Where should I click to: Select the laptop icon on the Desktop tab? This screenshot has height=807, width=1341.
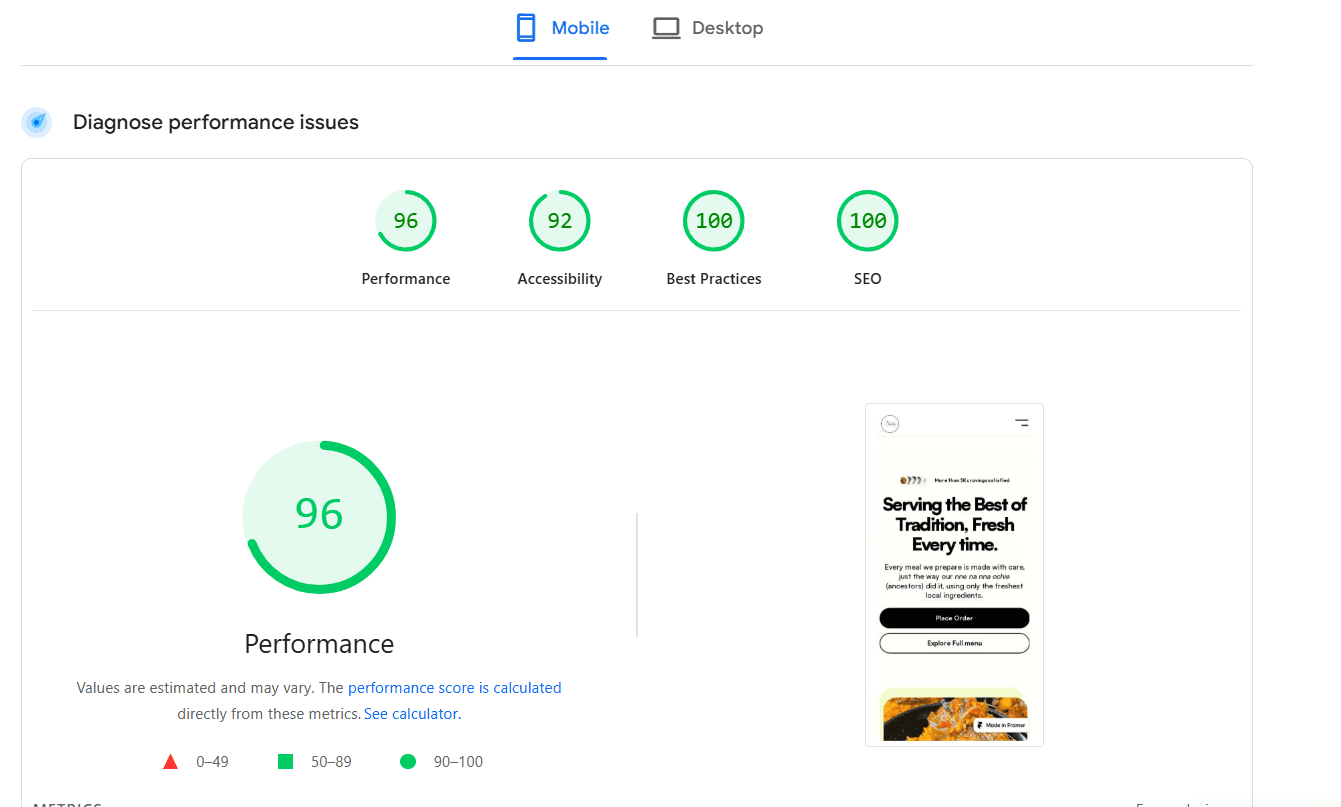(x=666, y=27)
